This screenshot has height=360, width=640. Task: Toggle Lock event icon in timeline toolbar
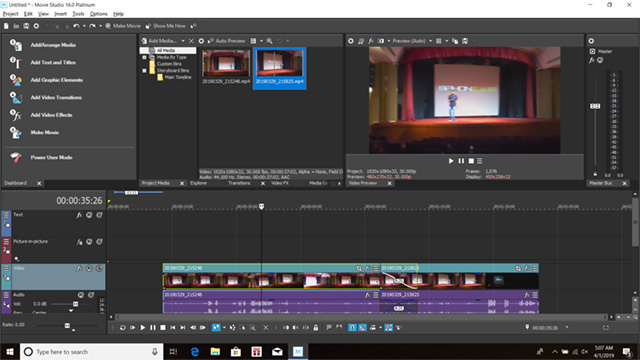pyautogui.click(x=316, y=327)
